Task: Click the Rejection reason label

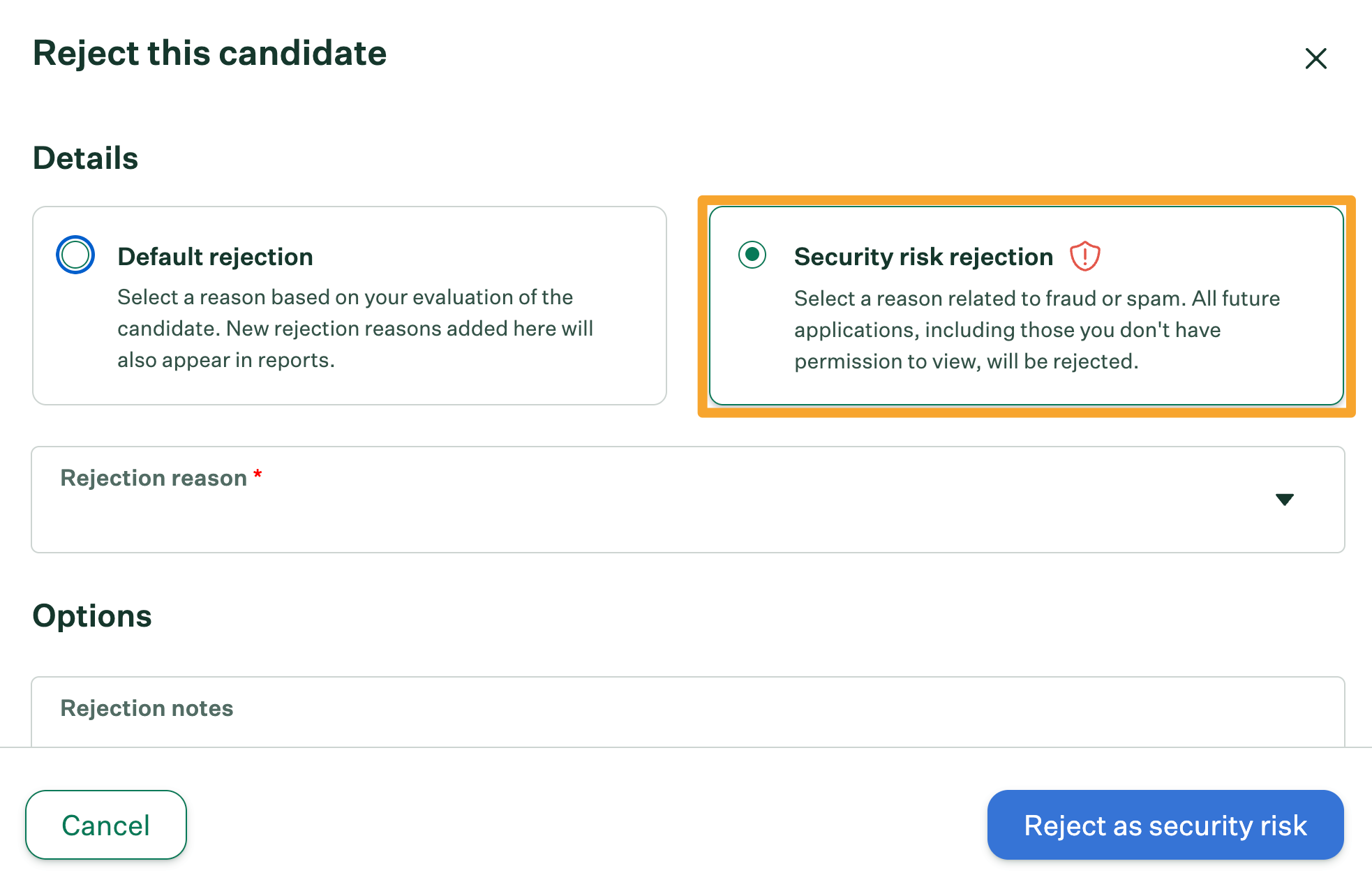Action: click(x=154, y=478)
